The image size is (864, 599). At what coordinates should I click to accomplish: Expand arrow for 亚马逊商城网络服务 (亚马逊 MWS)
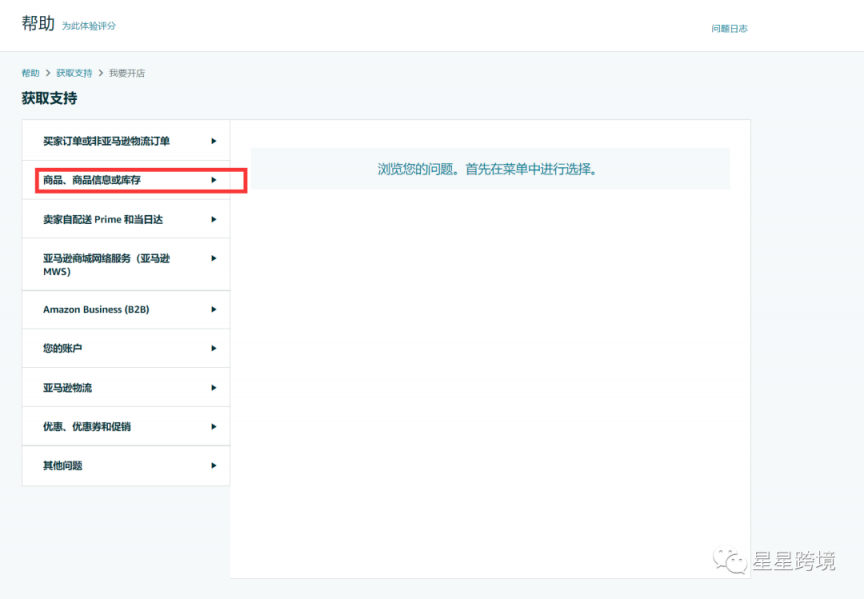click(214, 258)
